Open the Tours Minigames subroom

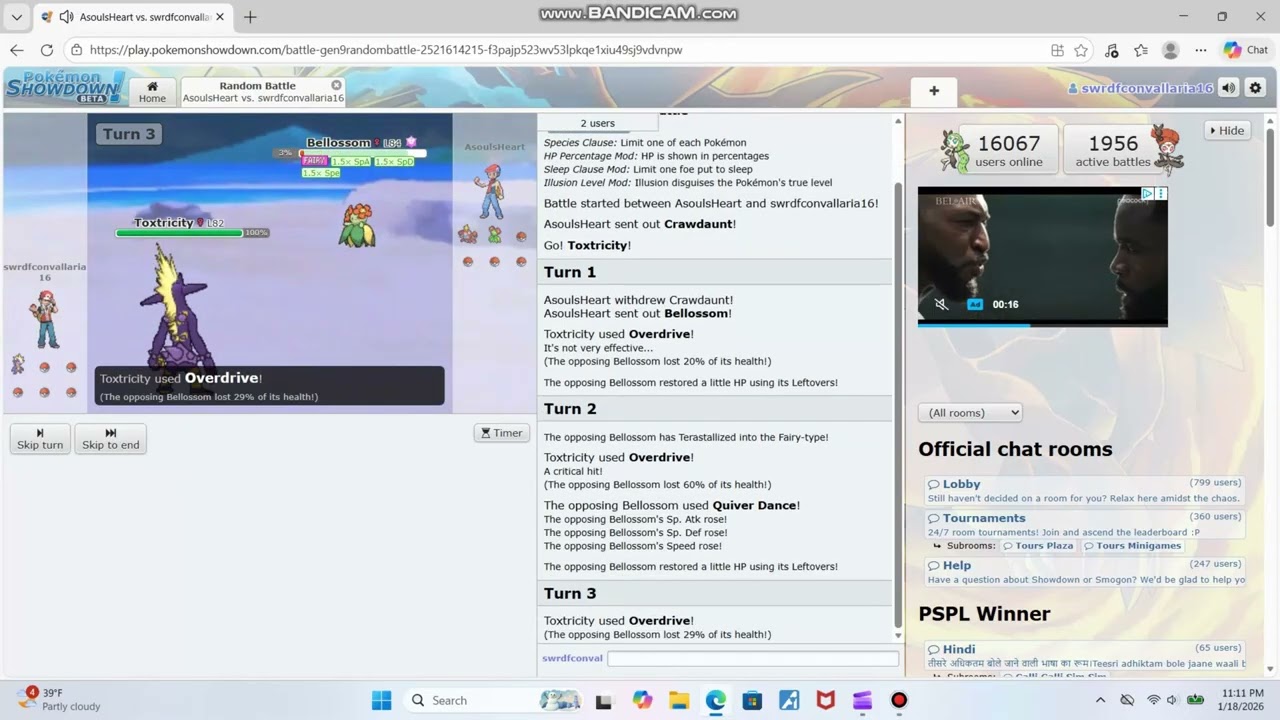click(x=1132, y=546)
